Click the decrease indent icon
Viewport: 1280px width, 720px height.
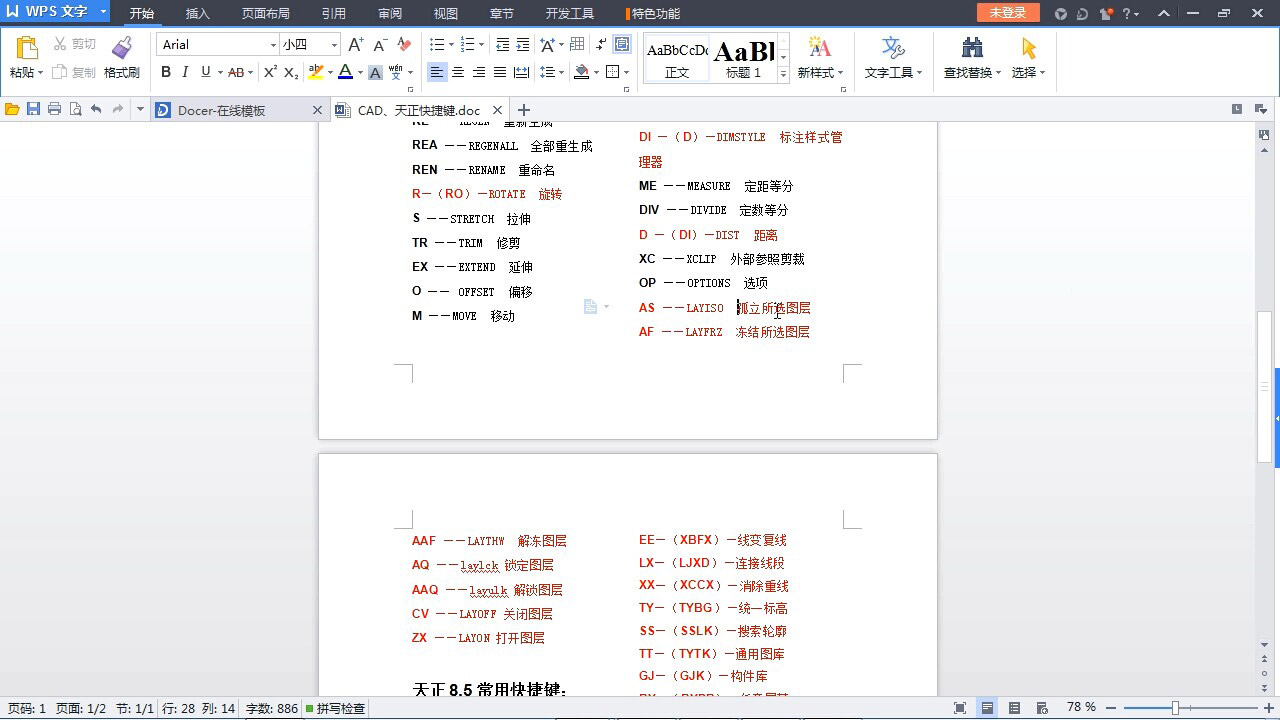click(x=502, y=44)
